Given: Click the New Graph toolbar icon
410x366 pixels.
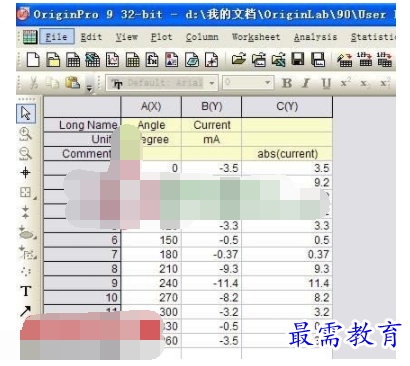Looking at the screenshot, I should click(x=112, y=60).
